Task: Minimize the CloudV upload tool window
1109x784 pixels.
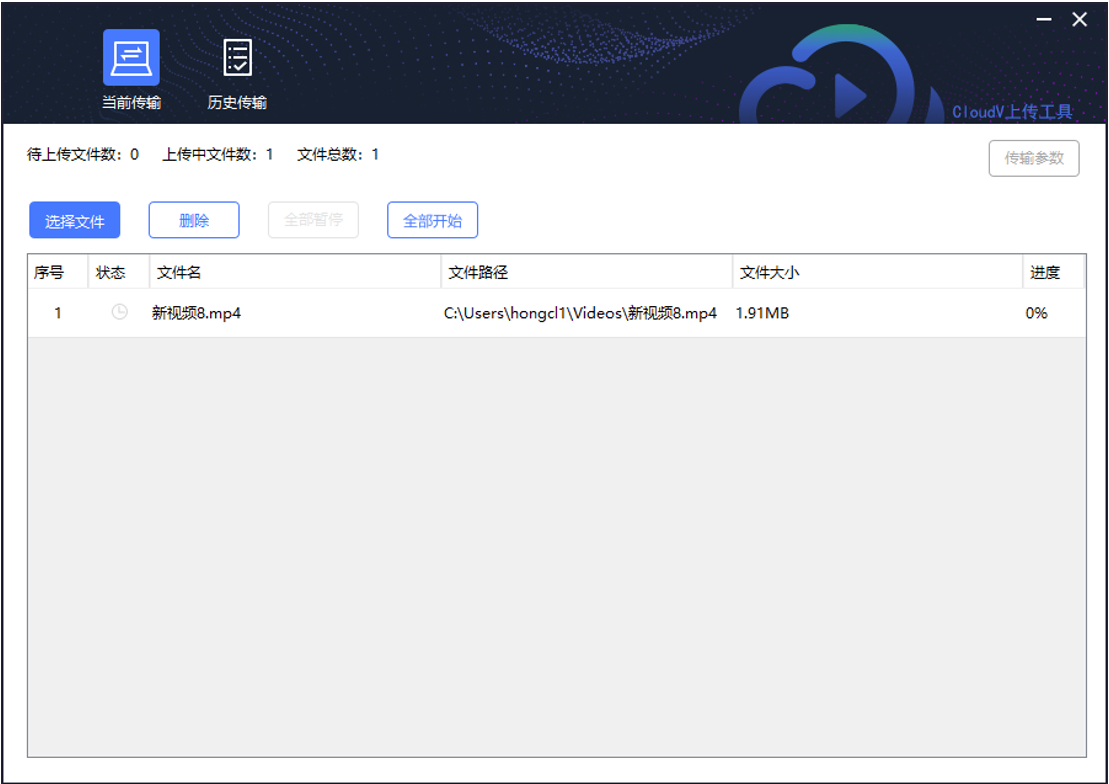Action: pyautogui.click(x=1044, y=19)
